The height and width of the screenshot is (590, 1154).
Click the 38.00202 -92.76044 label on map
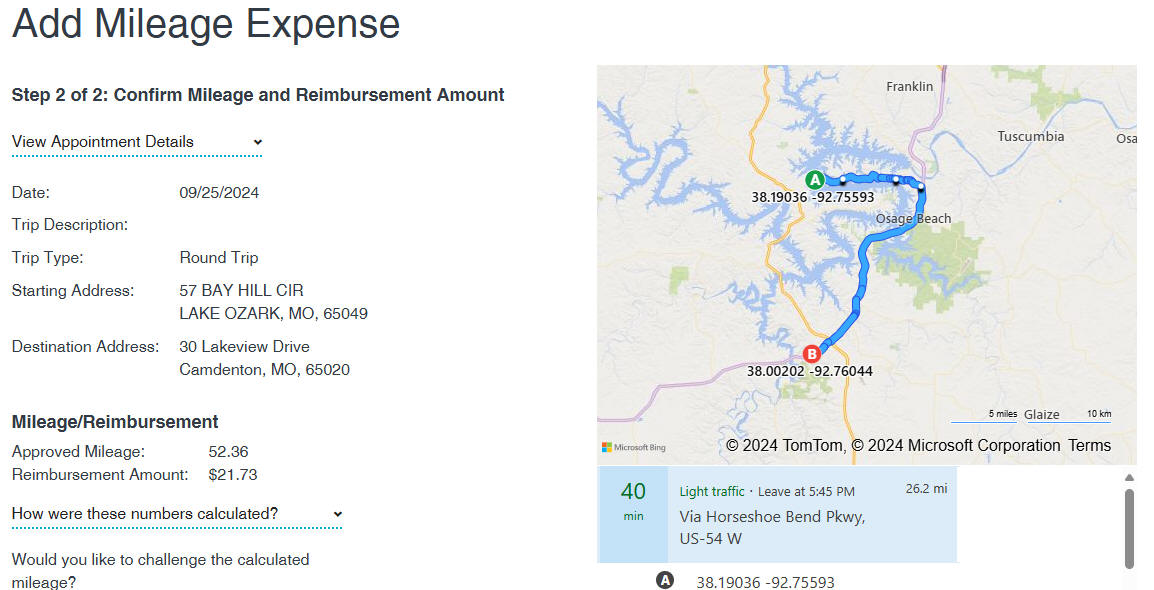pyautogui.click(x=810, y=372)
